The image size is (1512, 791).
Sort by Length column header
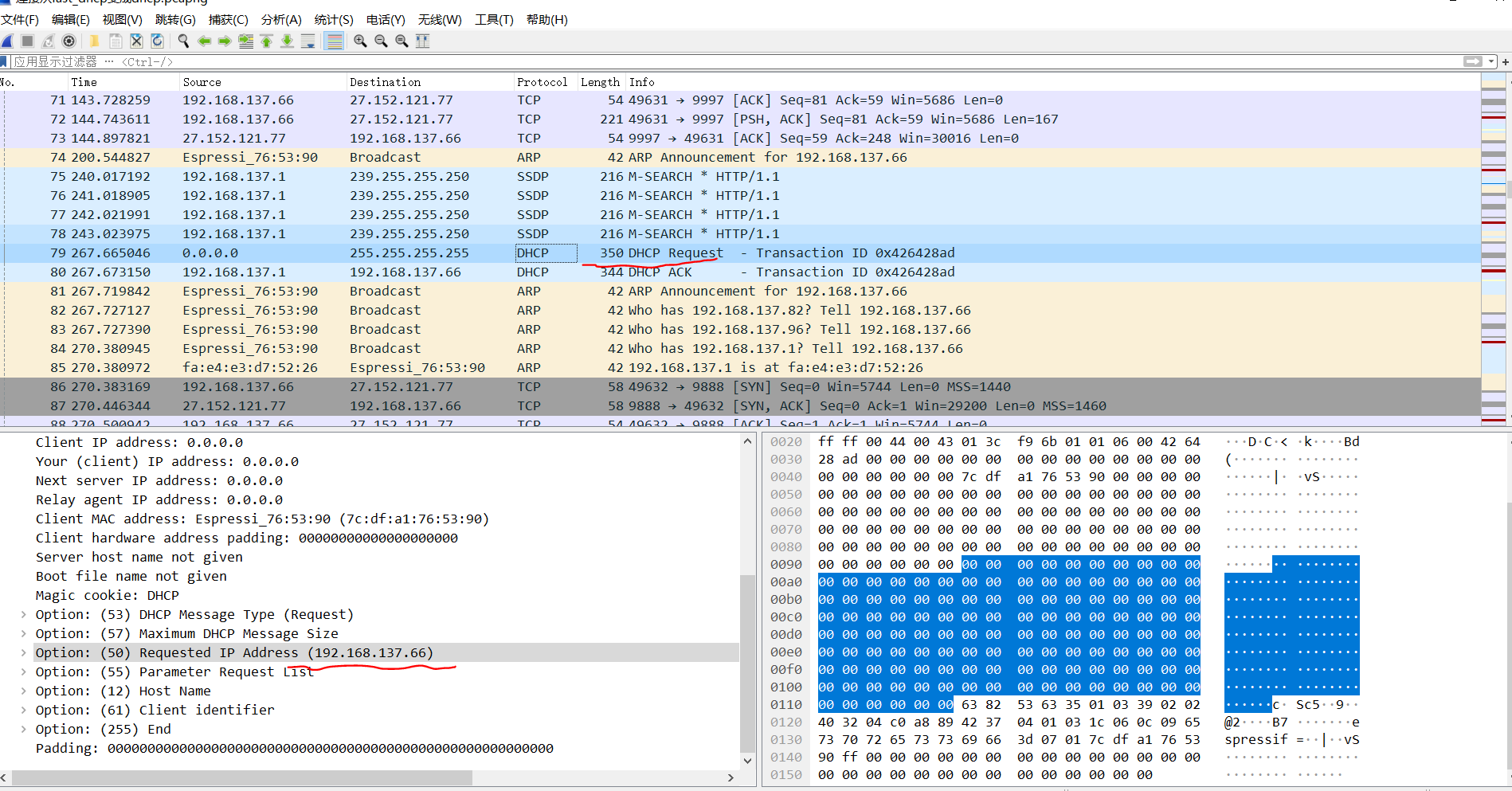(x=601, y=82)
